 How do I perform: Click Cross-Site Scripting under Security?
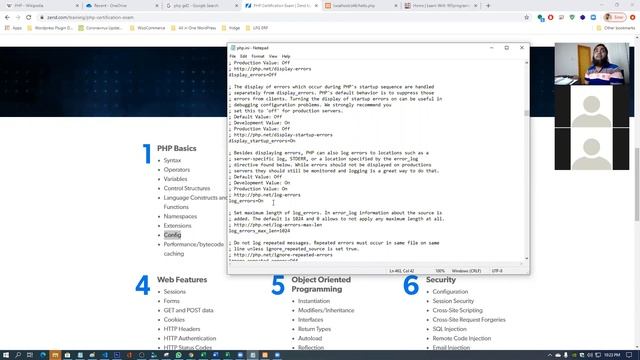click(x=457, y=311)
